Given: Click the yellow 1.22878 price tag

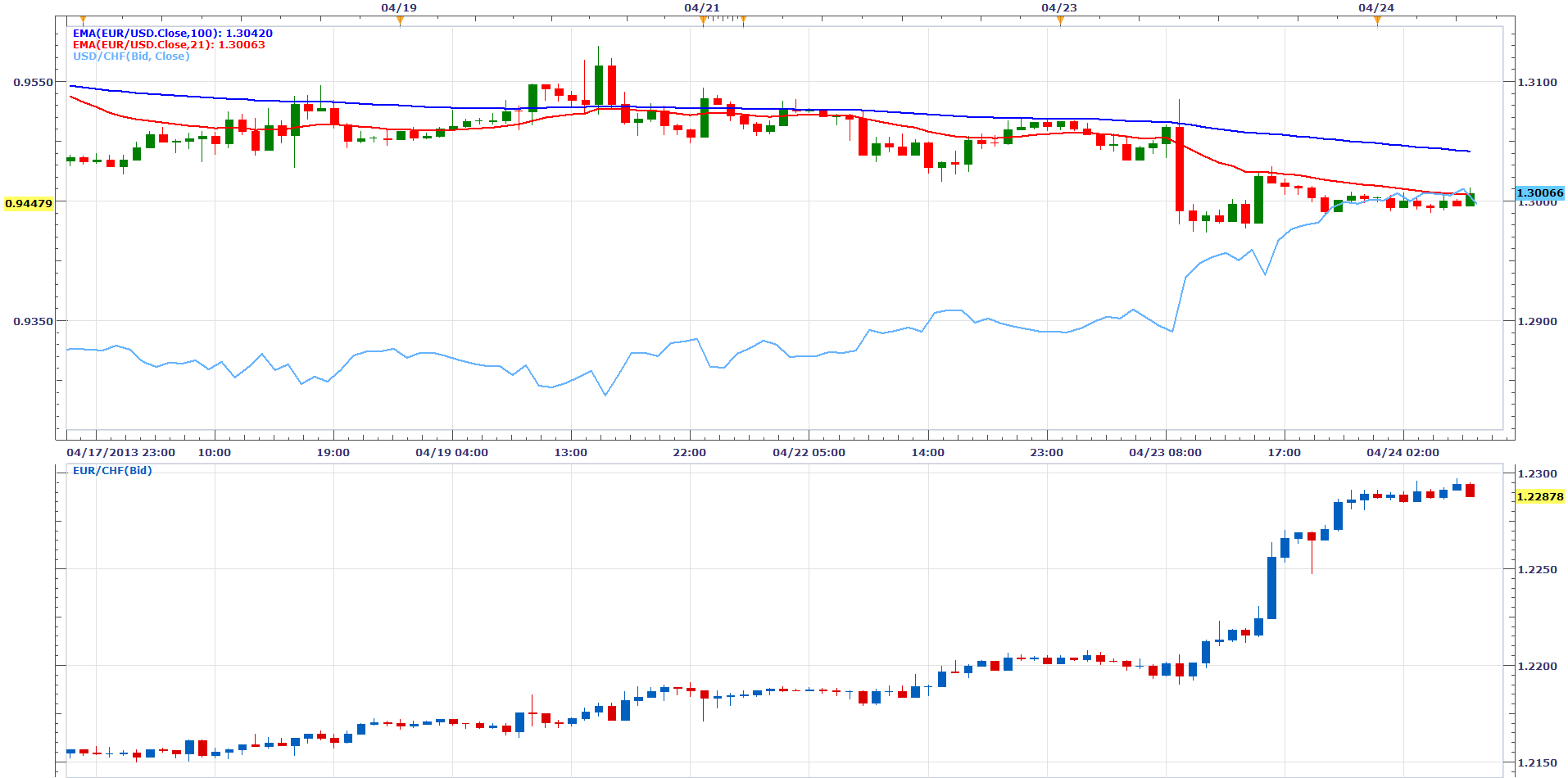Looking at the screenshot, I should click(x=1539, y=497).
